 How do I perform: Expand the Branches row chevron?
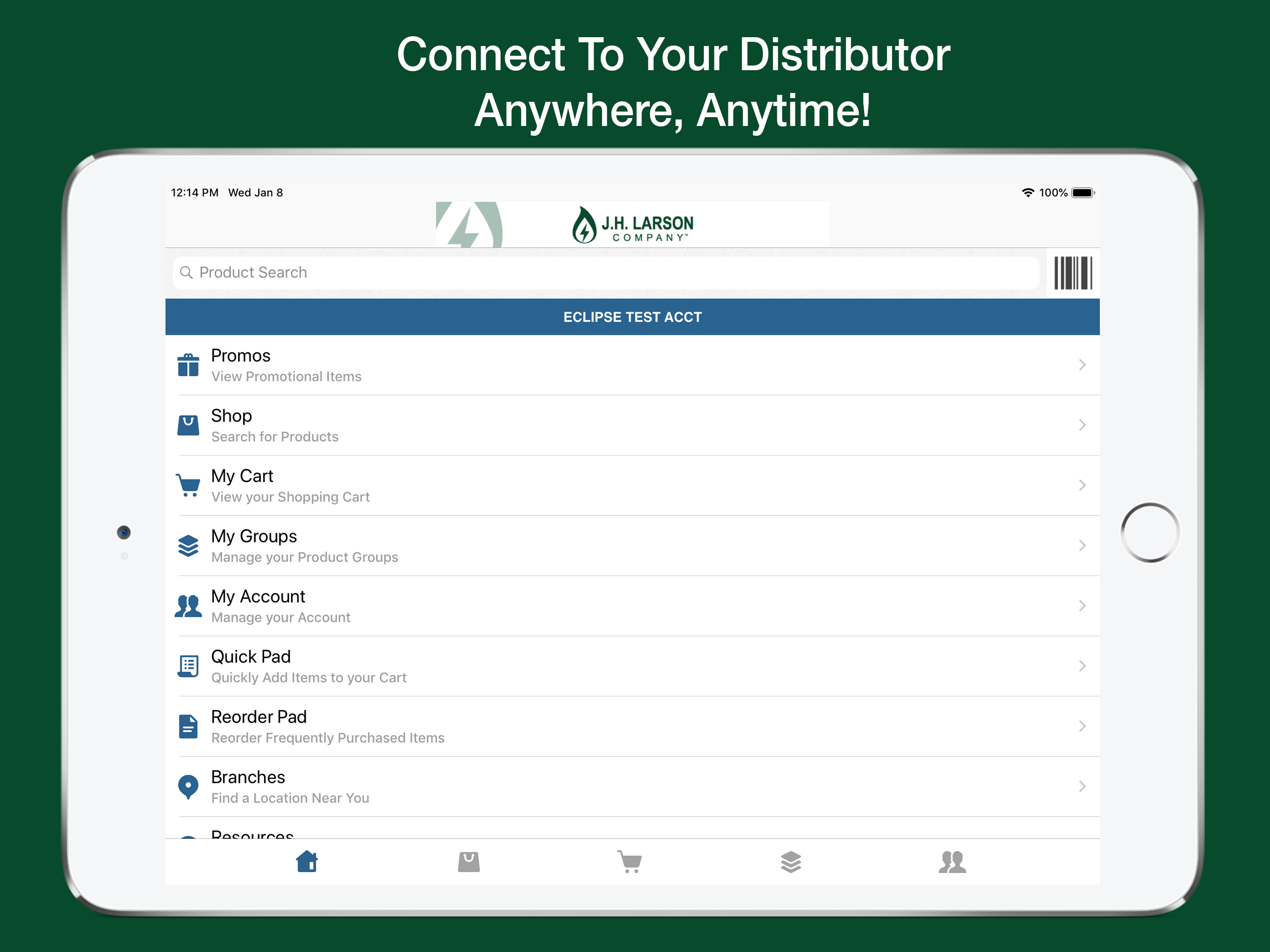1082,787
